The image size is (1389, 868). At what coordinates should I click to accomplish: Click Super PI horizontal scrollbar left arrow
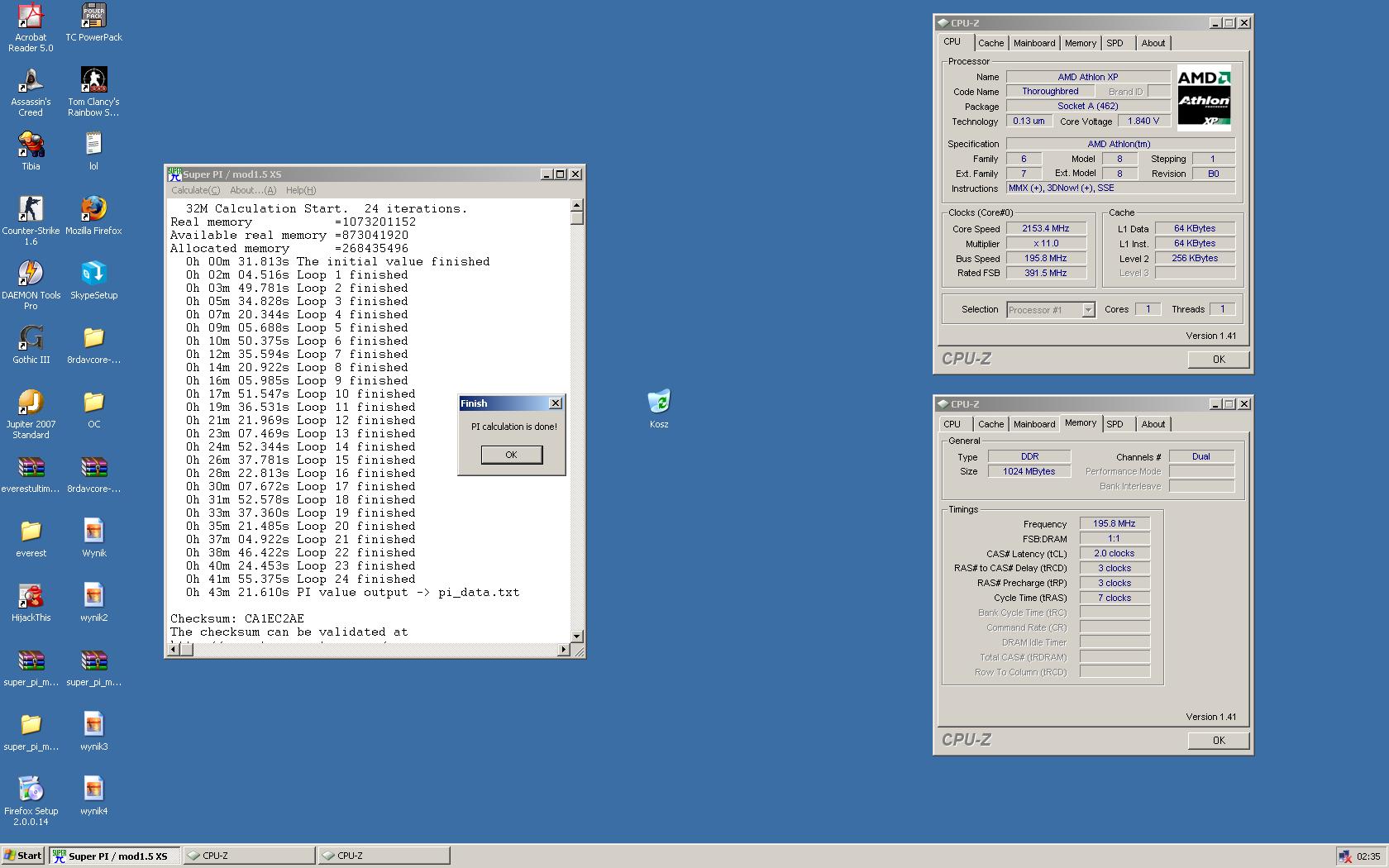click(x=173, y=650)
